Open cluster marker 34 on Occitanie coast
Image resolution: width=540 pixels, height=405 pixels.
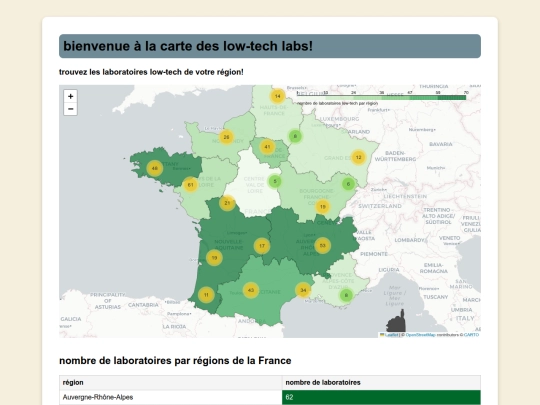point(303,290)
